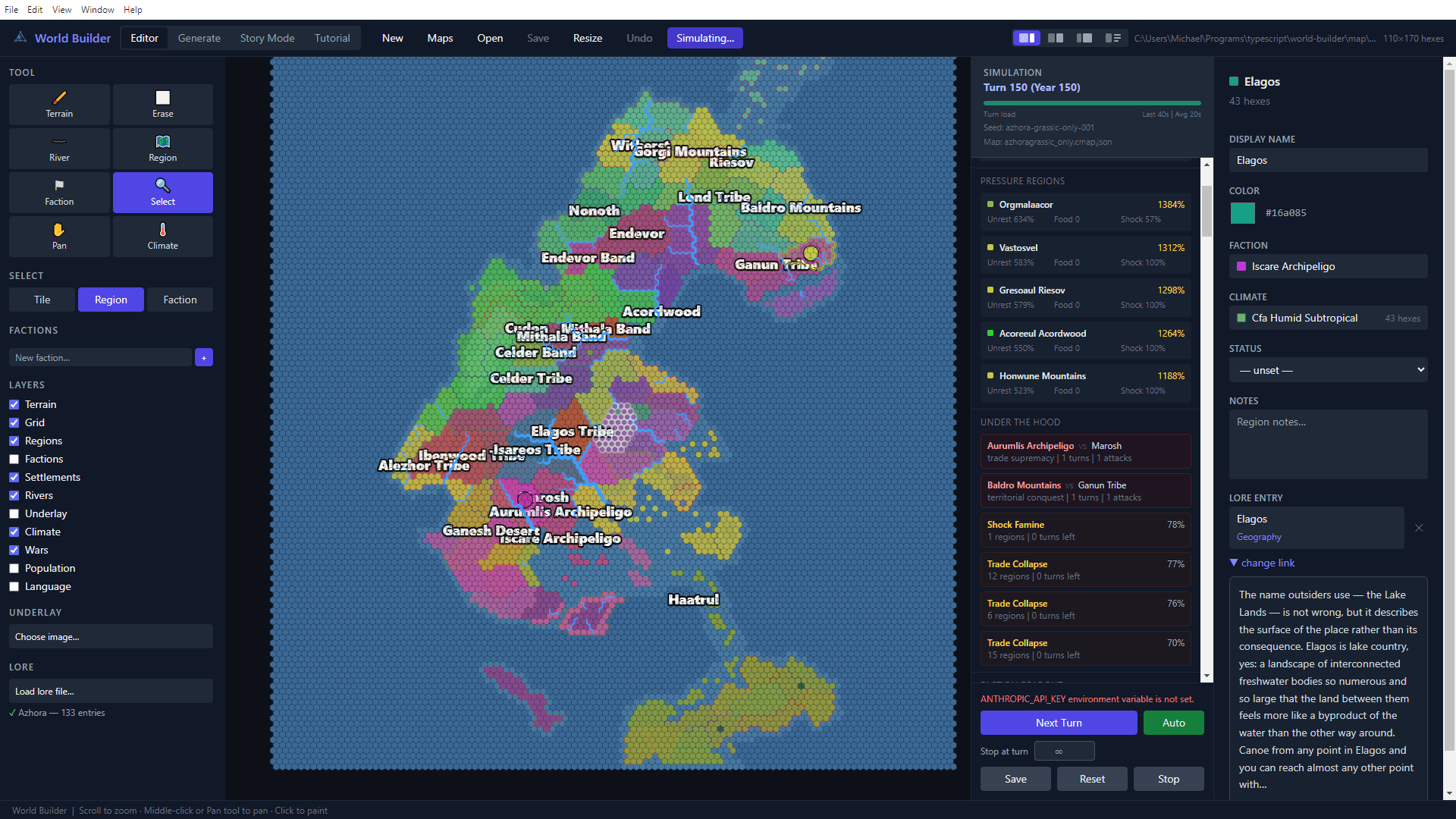Click the World Builder logo icon
1456x819 pixels.
[20, 37]
